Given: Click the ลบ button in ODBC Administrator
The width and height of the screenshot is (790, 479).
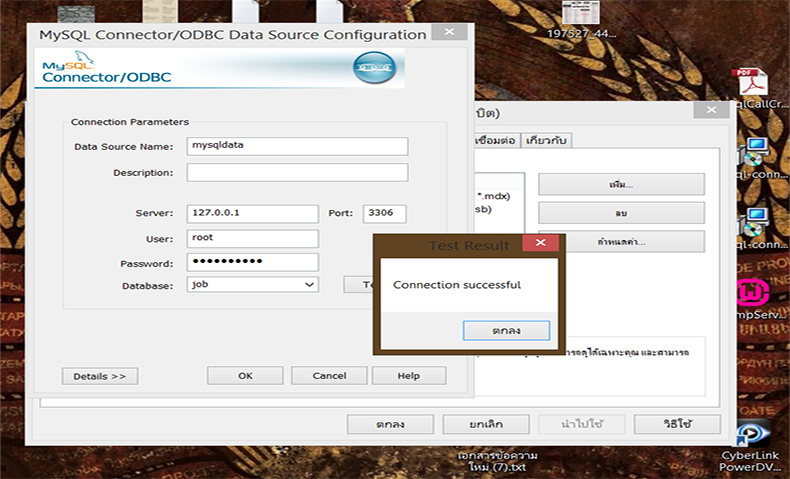Looking at the screenshot, I should 621,213.
